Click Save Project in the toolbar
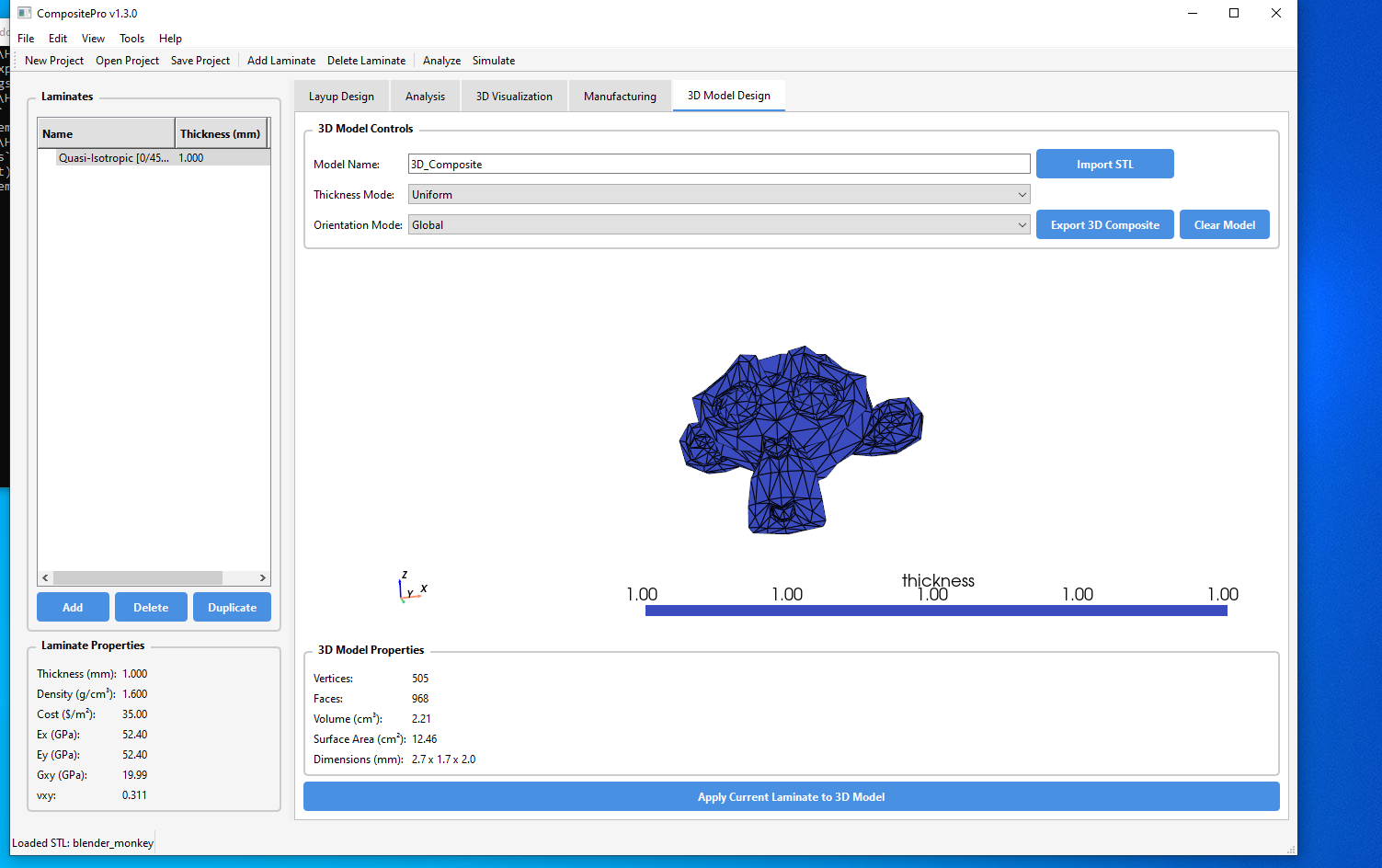Image resolution: width=1382 pixels, height=868 pixels. pos(200,61)
